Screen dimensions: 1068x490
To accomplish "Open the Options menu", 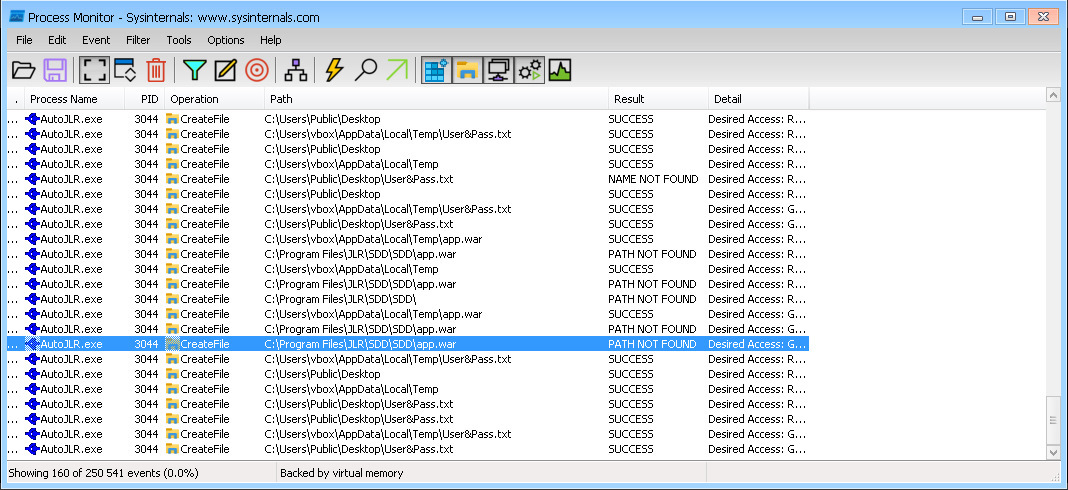I will coord(226,40).
